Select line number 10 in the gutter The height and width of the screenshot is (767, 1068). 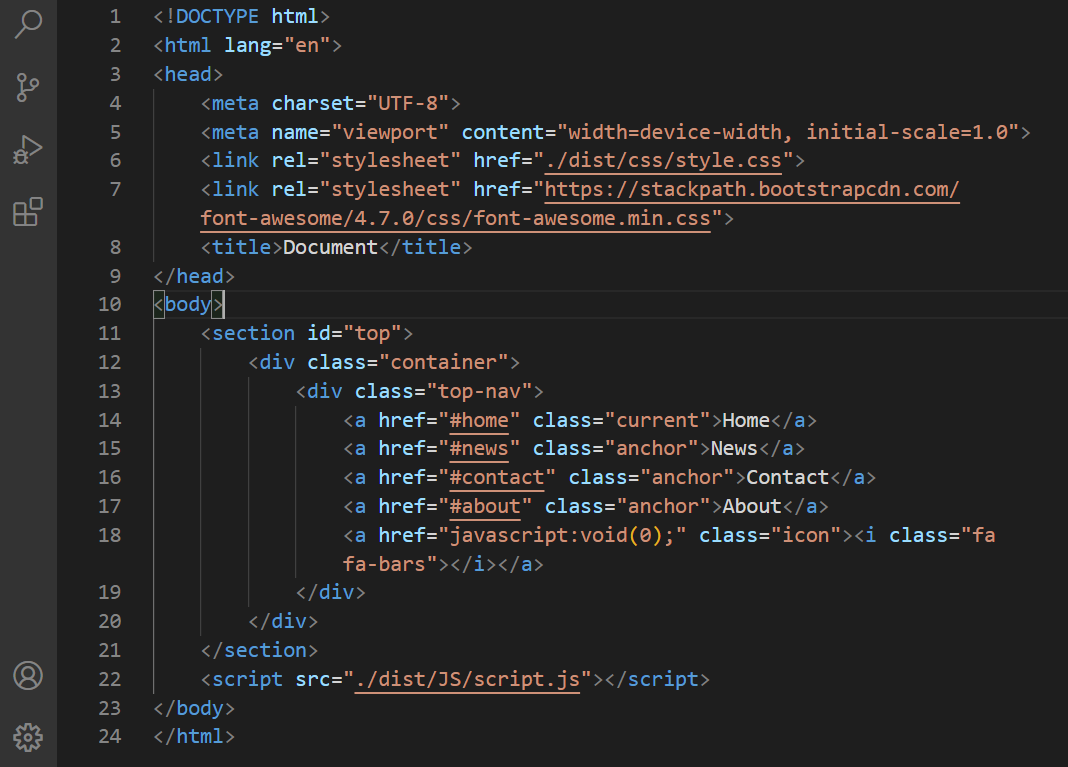click(x=110, y=304)
